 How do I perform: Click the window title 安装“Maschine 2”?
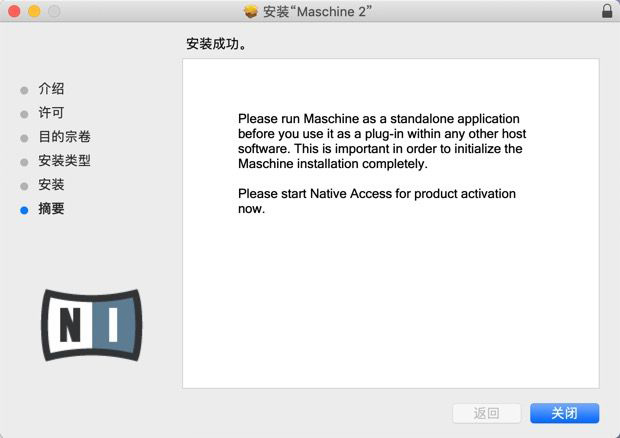click(318, 11)
